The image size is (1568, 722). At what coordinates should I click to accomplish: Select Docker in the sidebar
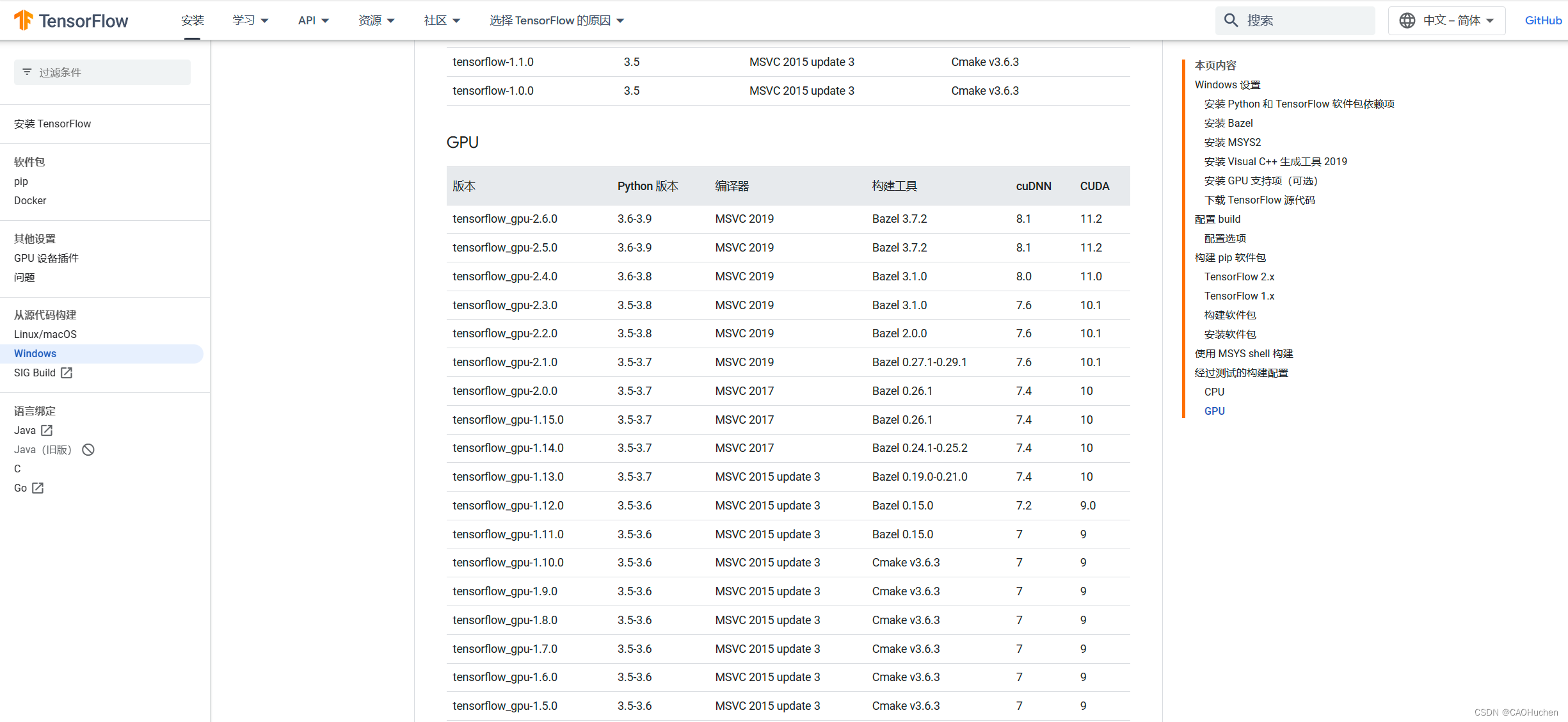[x=30, y=200]
